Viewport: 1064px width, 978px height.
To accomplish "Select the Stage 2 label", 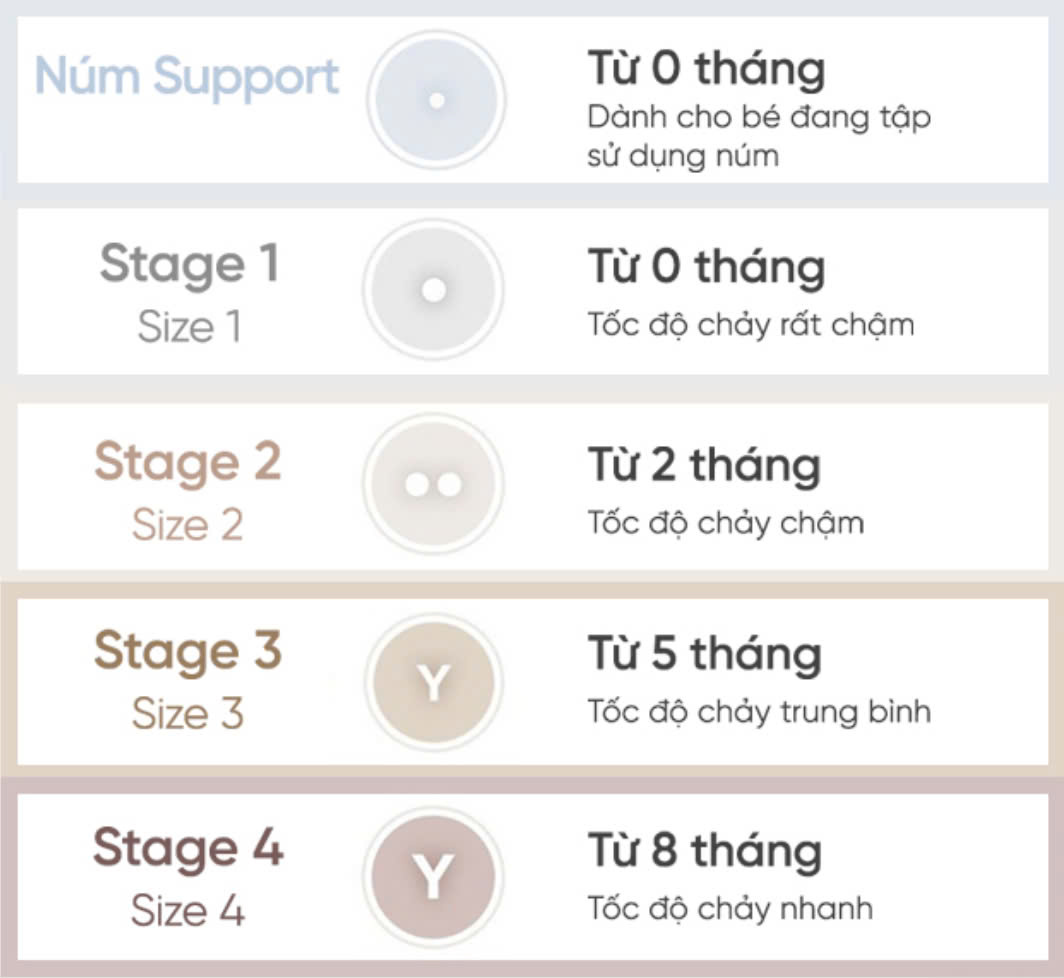I will 188,463.
